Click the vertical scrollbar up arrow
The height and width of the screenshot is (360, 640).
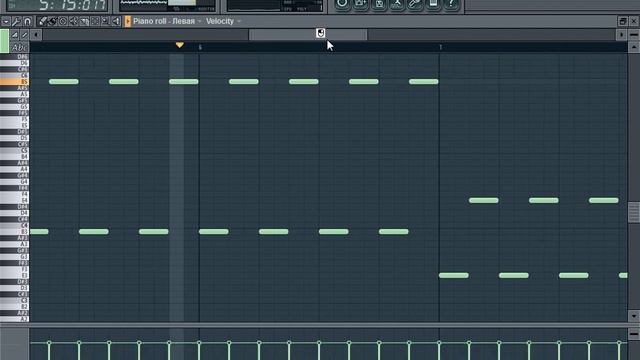tap(633, 48)
